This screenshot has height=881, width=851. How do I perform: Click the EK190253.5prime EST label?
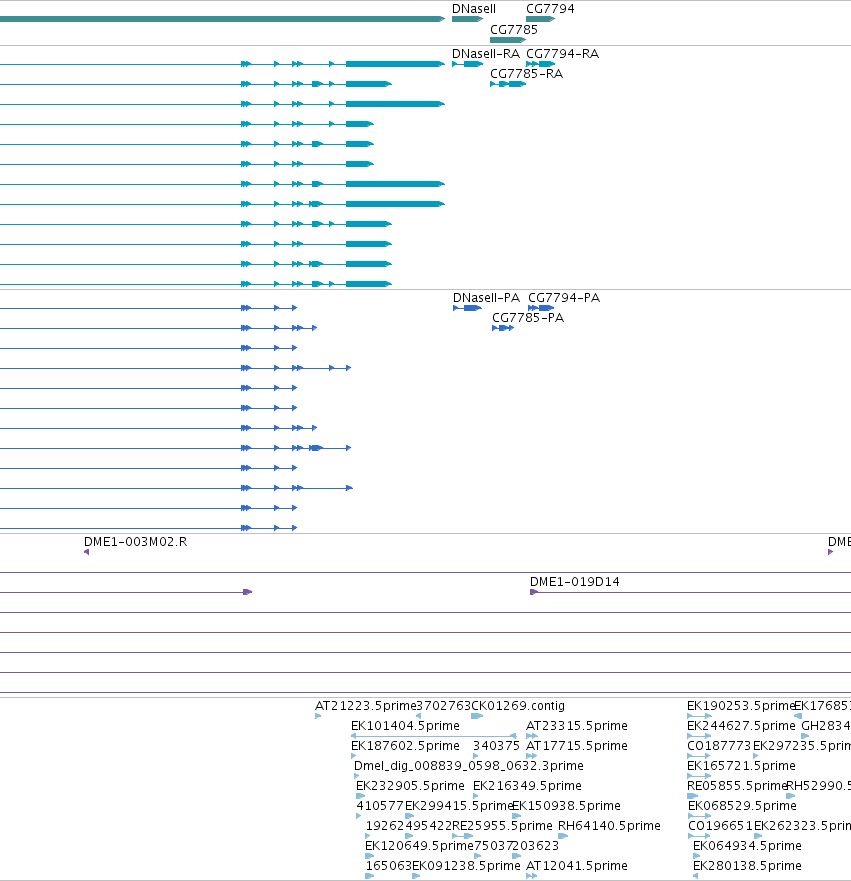[x=741, y=706]
